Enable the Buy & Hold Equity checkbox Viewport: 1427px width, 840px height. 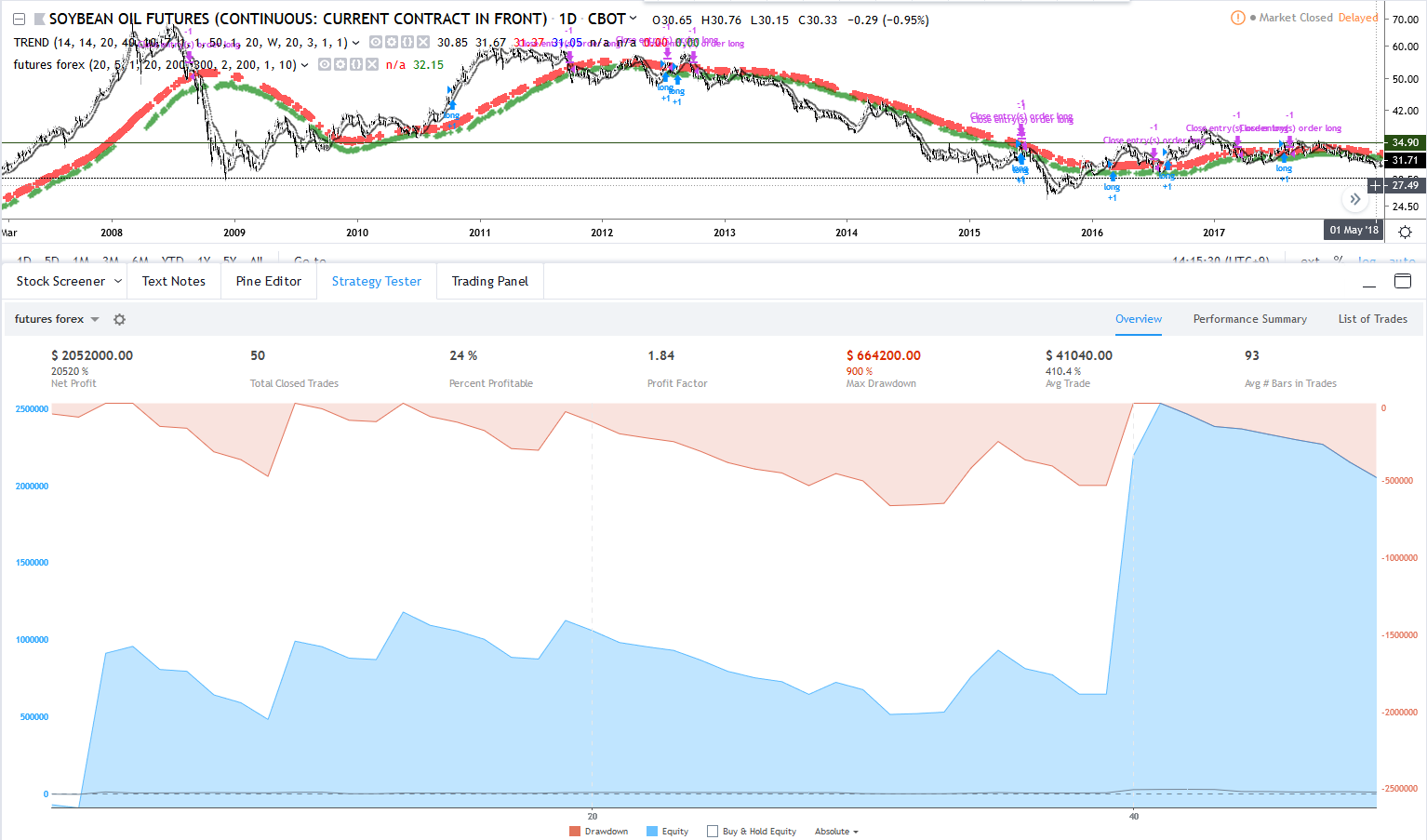point(713,832)
